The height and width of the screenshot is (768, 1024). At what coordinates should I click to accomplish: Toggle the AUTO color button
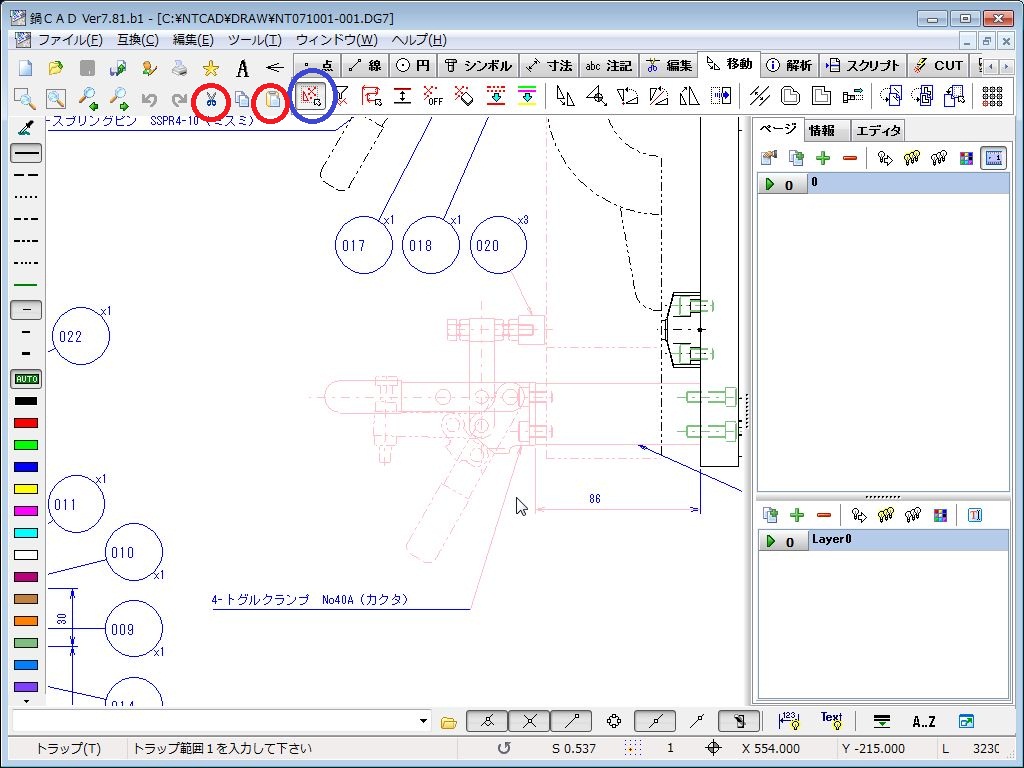(x=26, y=379)
